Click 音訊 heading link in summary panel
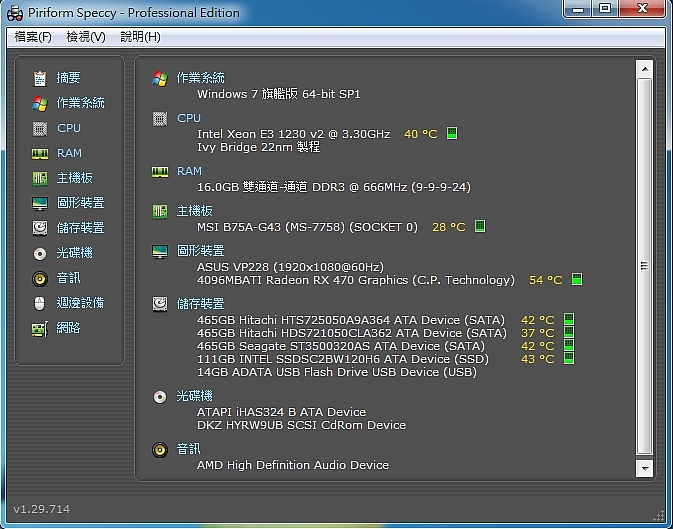Image resolution: width=673 pixels, height=529 pixels. point(189,449)
